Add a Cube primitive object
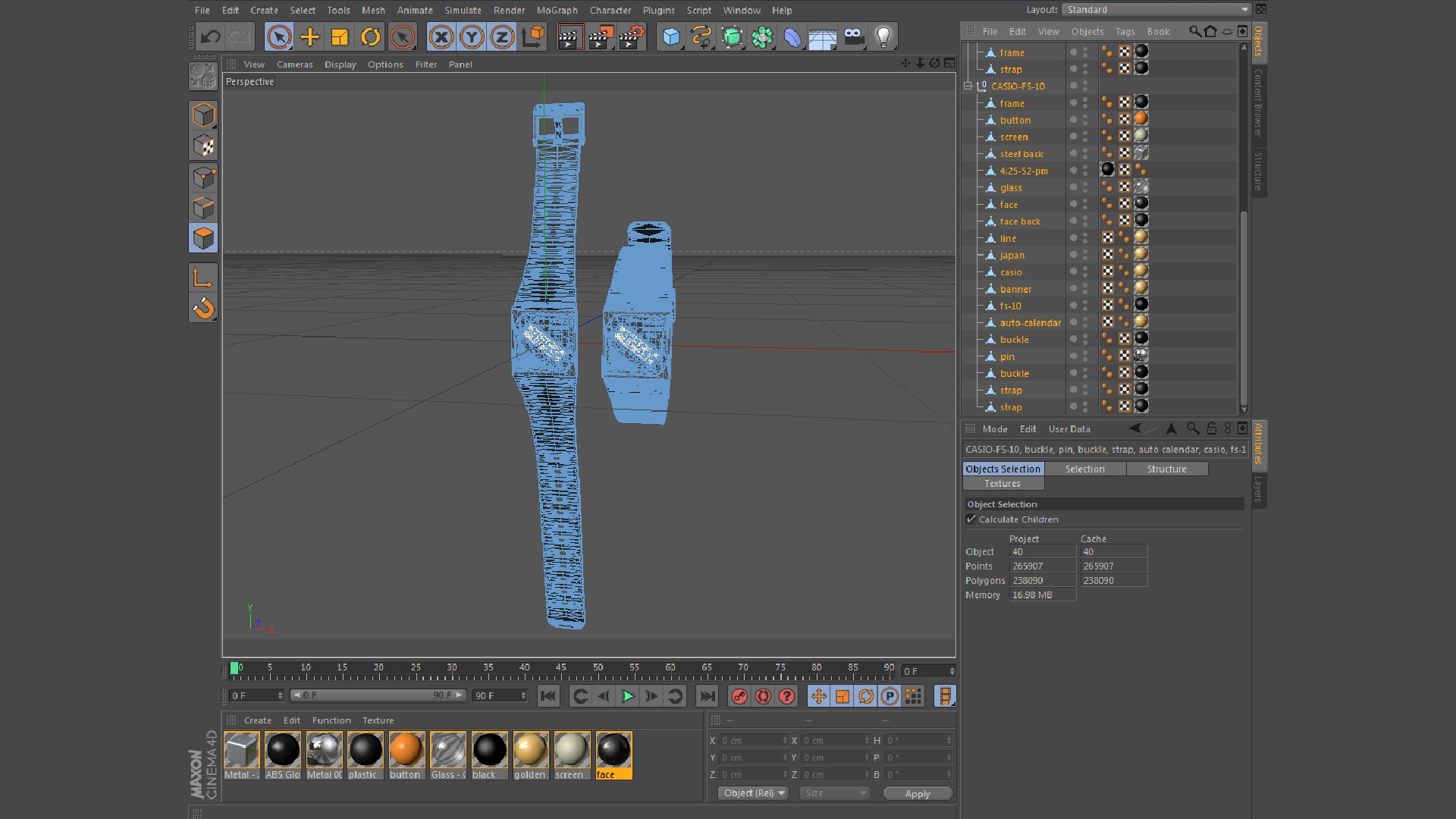 670,36
